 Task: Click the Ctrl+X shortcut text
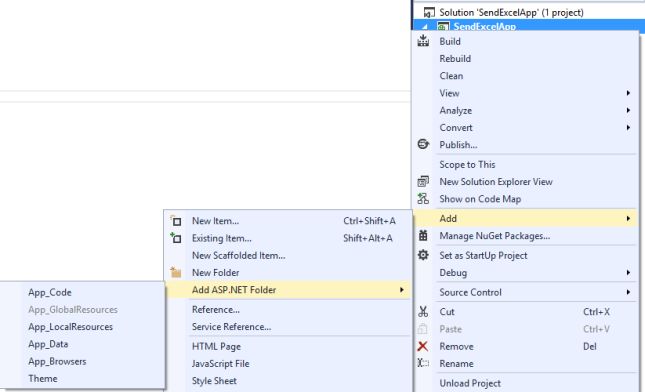[596, 312]
